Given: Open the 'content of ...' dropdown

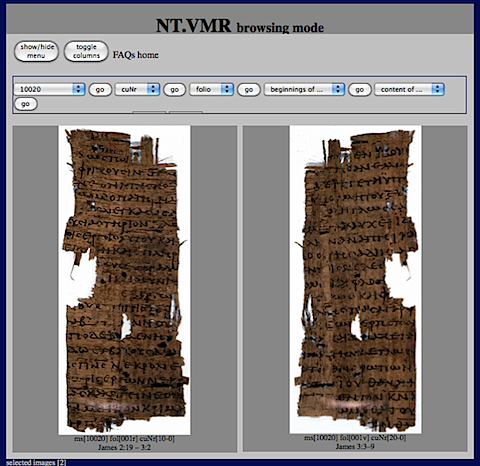Looking at the screenshot, I should click(x=409, y=89).
